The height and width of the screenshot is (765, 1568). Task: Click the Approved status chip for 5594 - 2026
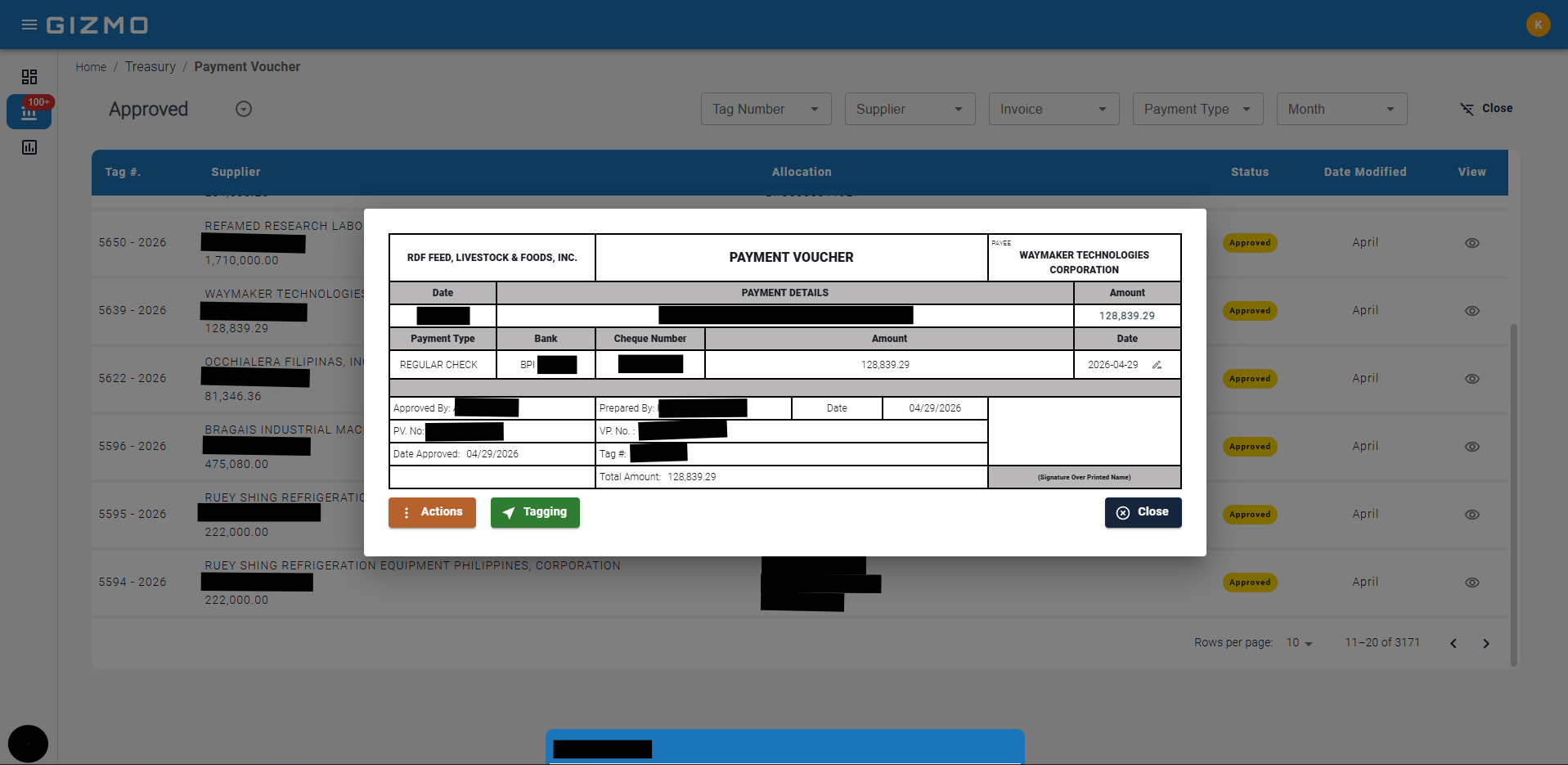click(1250, 583)
